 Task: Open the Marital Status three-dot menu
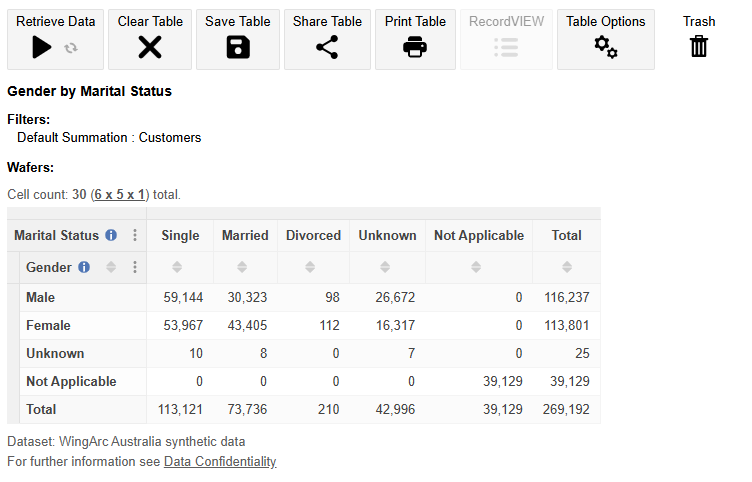(135, 235)
